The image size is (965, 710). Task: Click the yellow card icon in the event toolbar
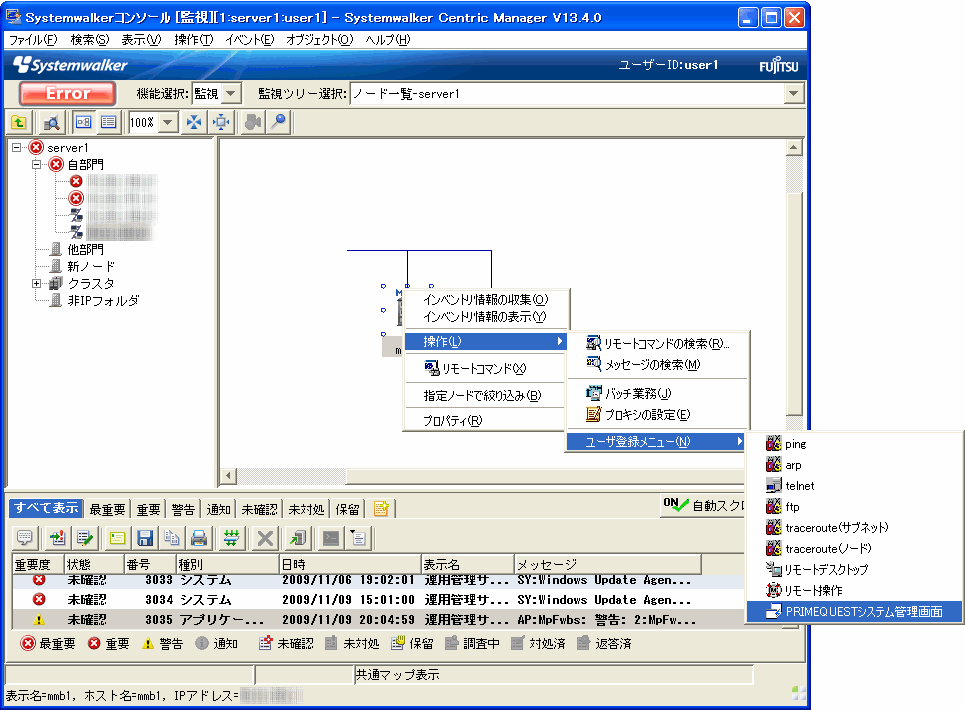[x=118, y=538]
